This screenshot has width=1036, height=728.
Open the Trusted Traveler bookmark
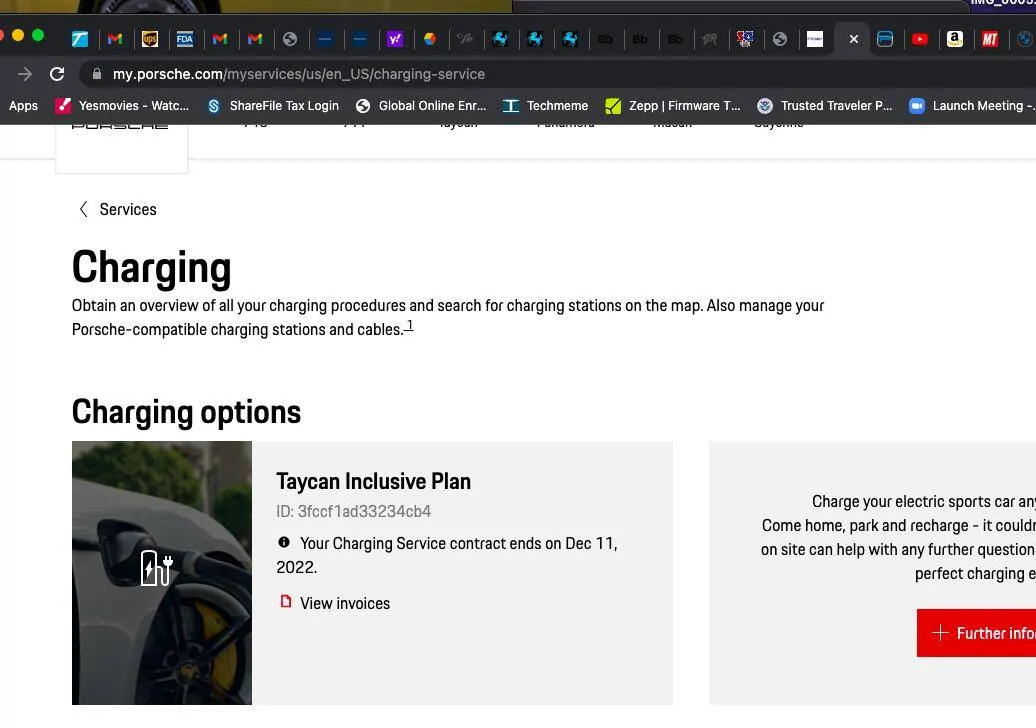(x=825, y=106)
